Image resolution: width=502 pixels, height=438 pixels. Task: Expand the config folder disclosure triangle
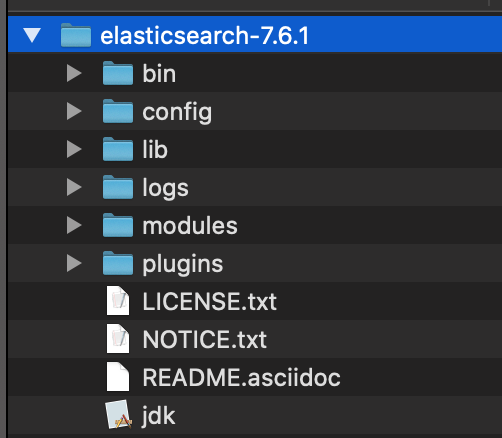[x=74, y=111]
